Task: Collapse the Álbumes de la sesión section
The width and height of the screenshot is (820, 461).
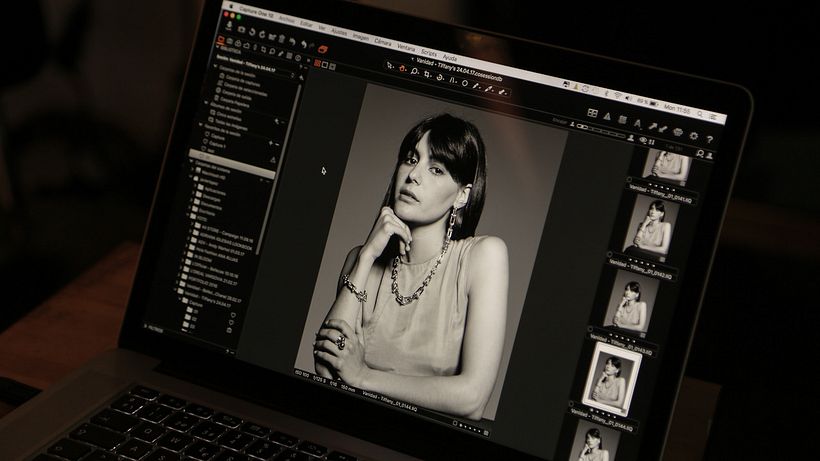Action: pos(206,102)
